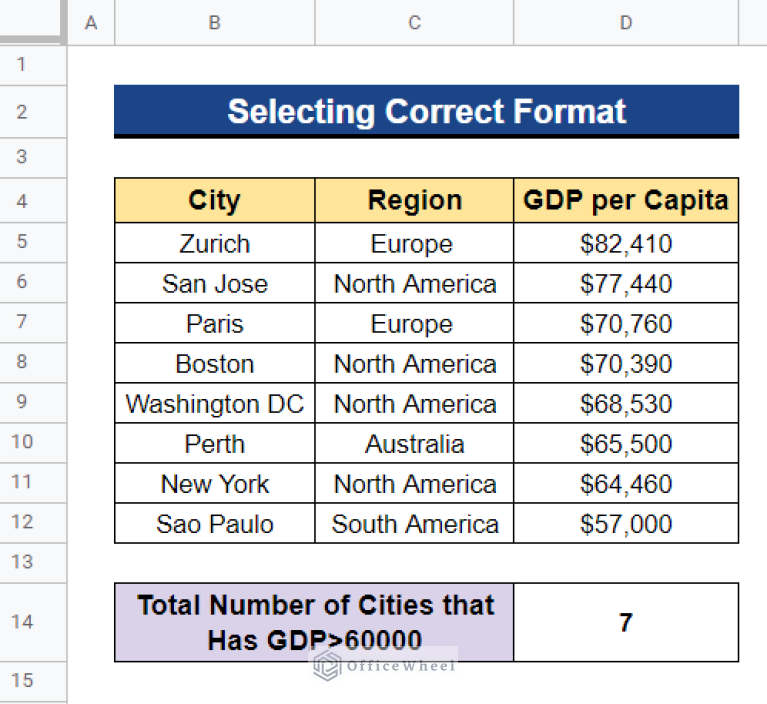The image size is (767, 704).
Task: Select San Jose's 'North America' region cell
Action: click(414, 283)
